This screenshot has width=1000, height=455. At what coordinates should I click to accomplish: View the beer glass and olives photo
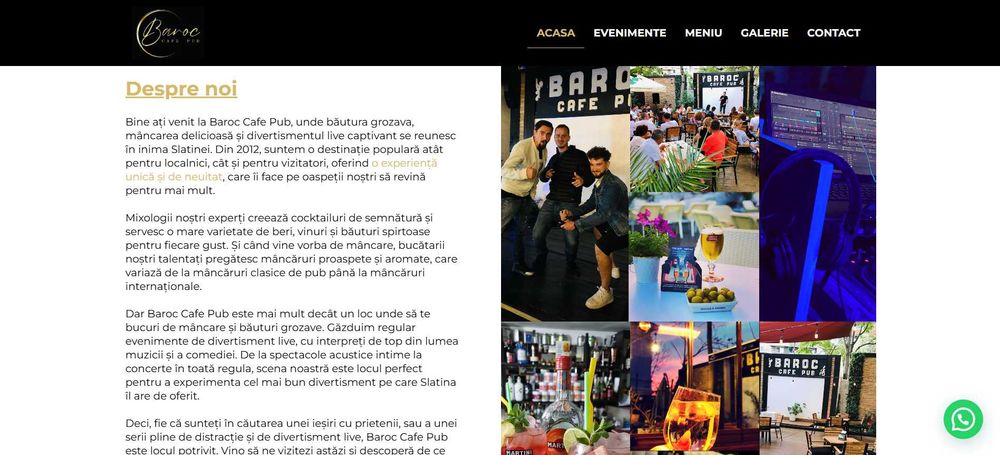[695, 257]
